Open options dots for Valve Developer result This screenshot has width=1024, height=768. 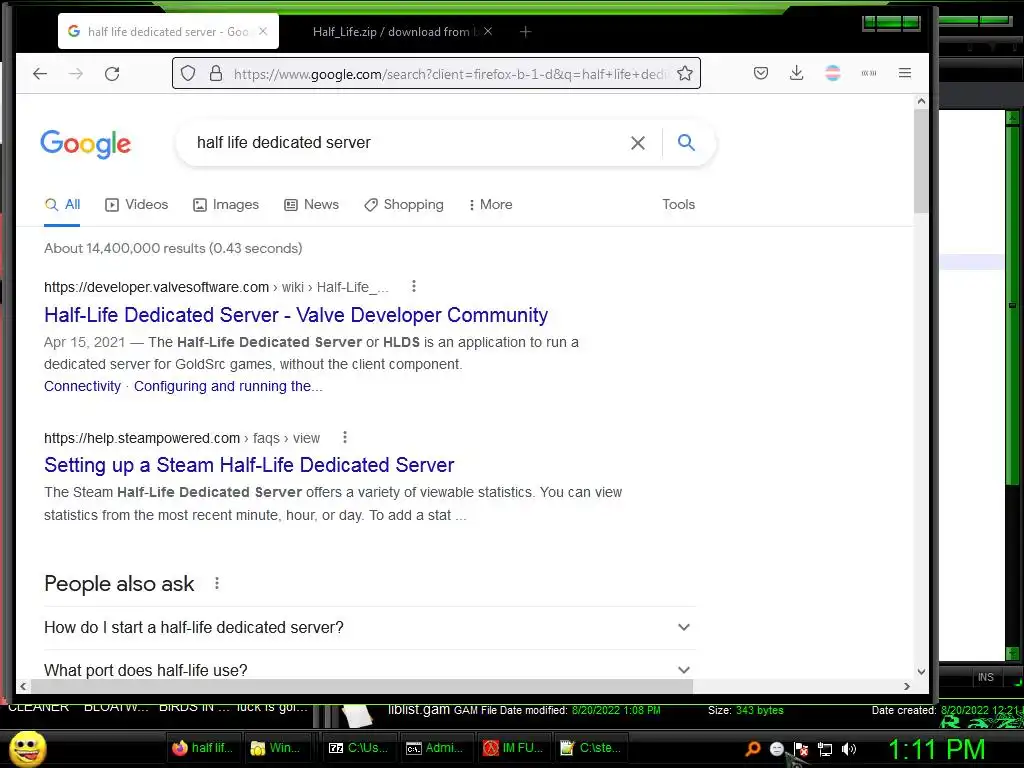(413, 286)
